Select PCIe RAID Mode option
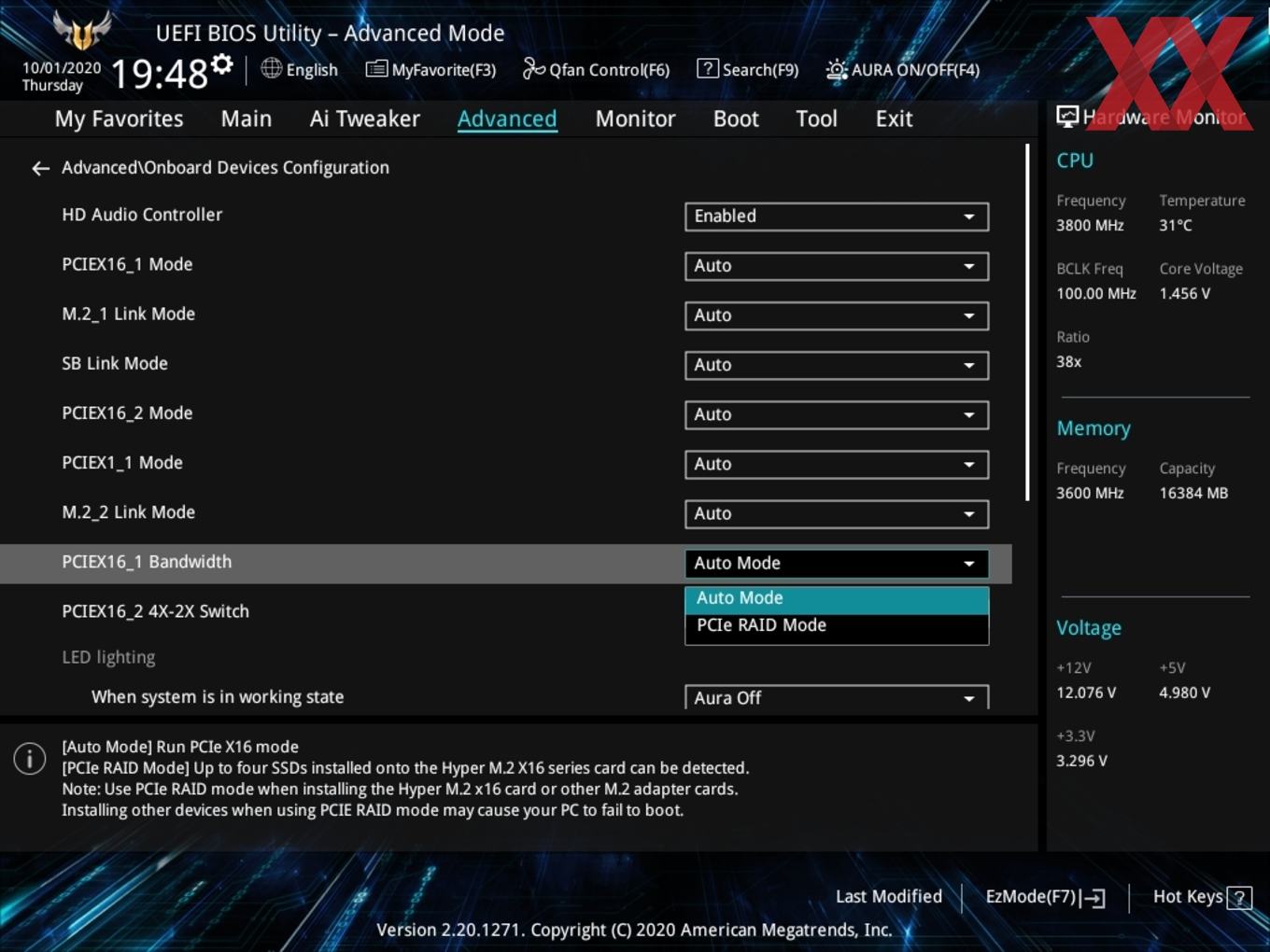 coord(837,626)
